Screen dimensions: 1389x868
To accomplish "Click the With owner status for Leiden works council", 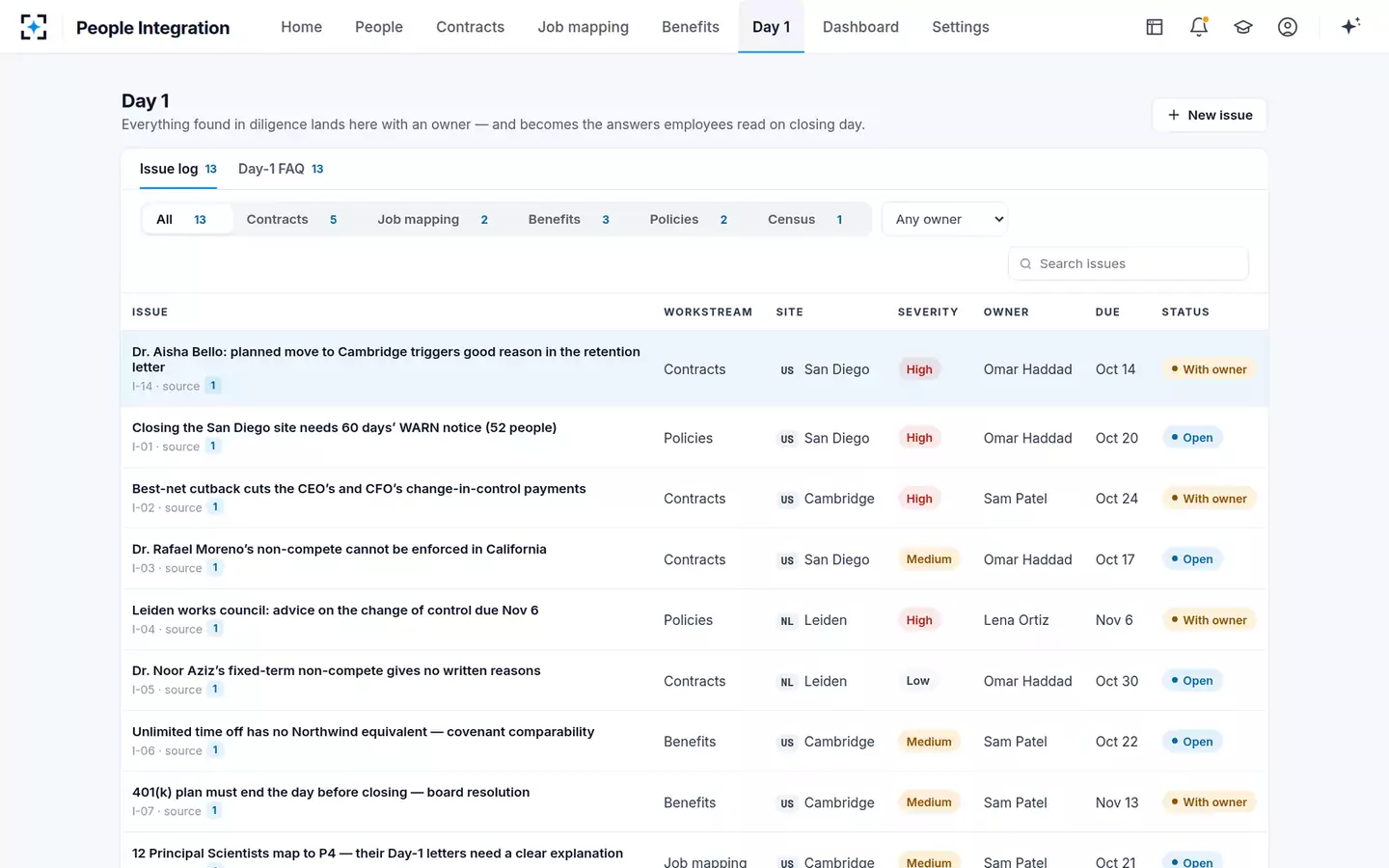I will click(x=1209, y=620).
